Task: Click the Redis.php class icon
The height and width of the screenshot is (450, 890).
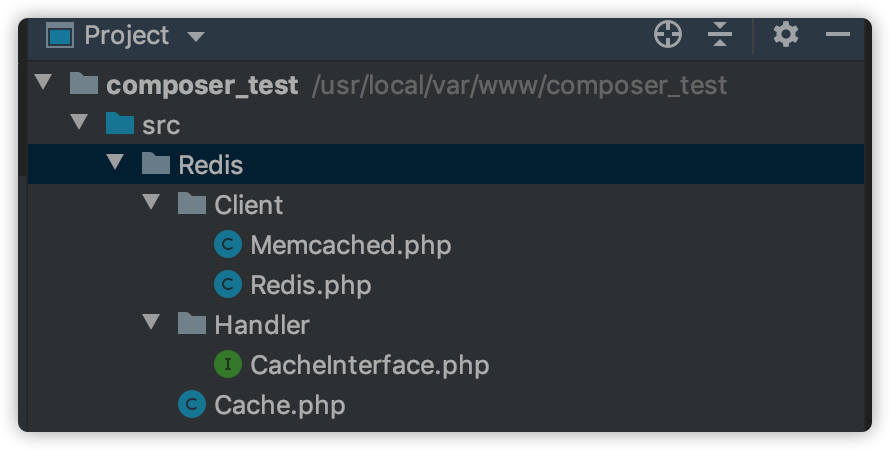Action: coord(228,285)
